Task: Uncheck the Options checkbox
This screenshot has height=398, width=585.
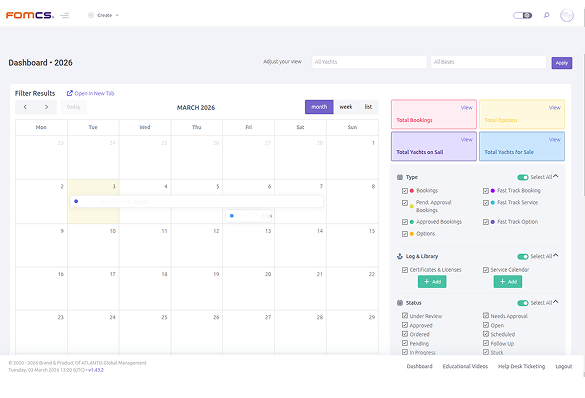Action: click(405, 234)
